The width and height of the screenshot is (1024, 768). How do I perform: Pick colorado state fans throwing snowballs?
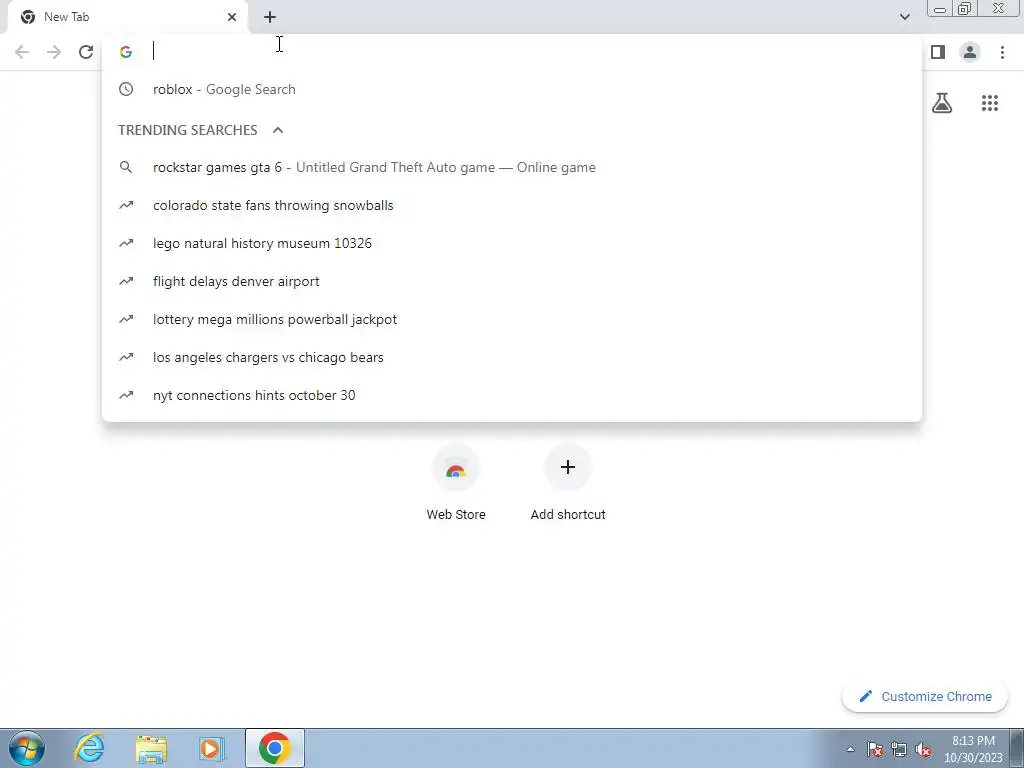click(x=512, y=205)
